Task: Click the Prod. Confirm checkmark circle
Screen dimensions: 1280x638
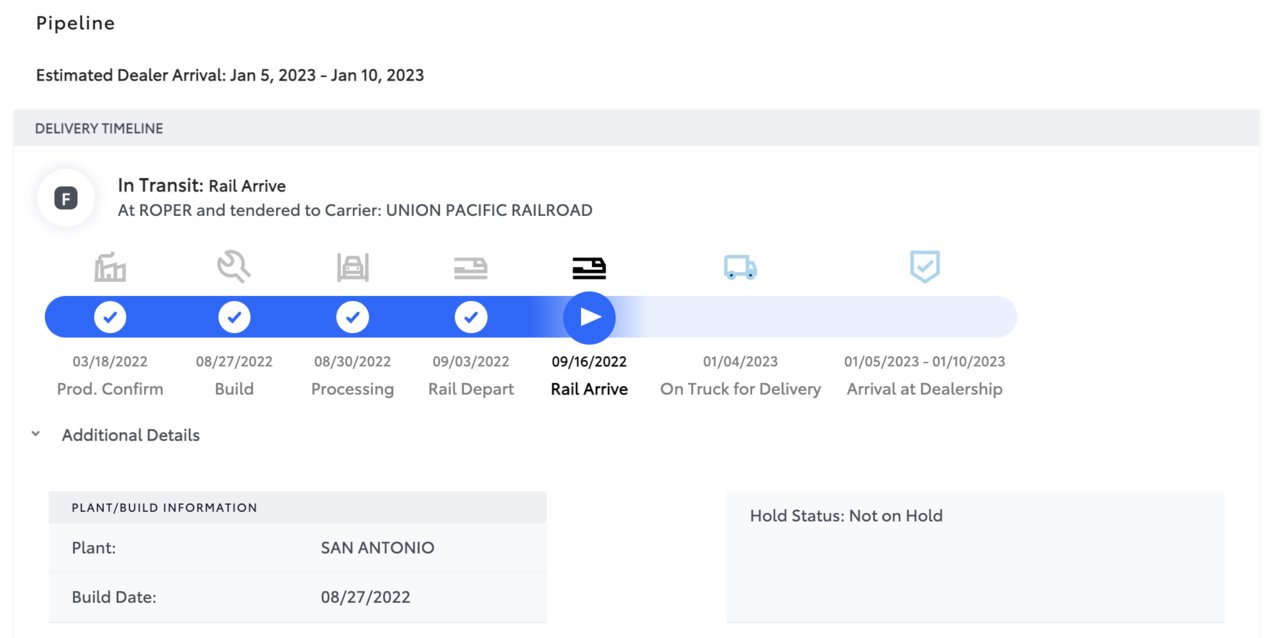Action: (110, 317)
